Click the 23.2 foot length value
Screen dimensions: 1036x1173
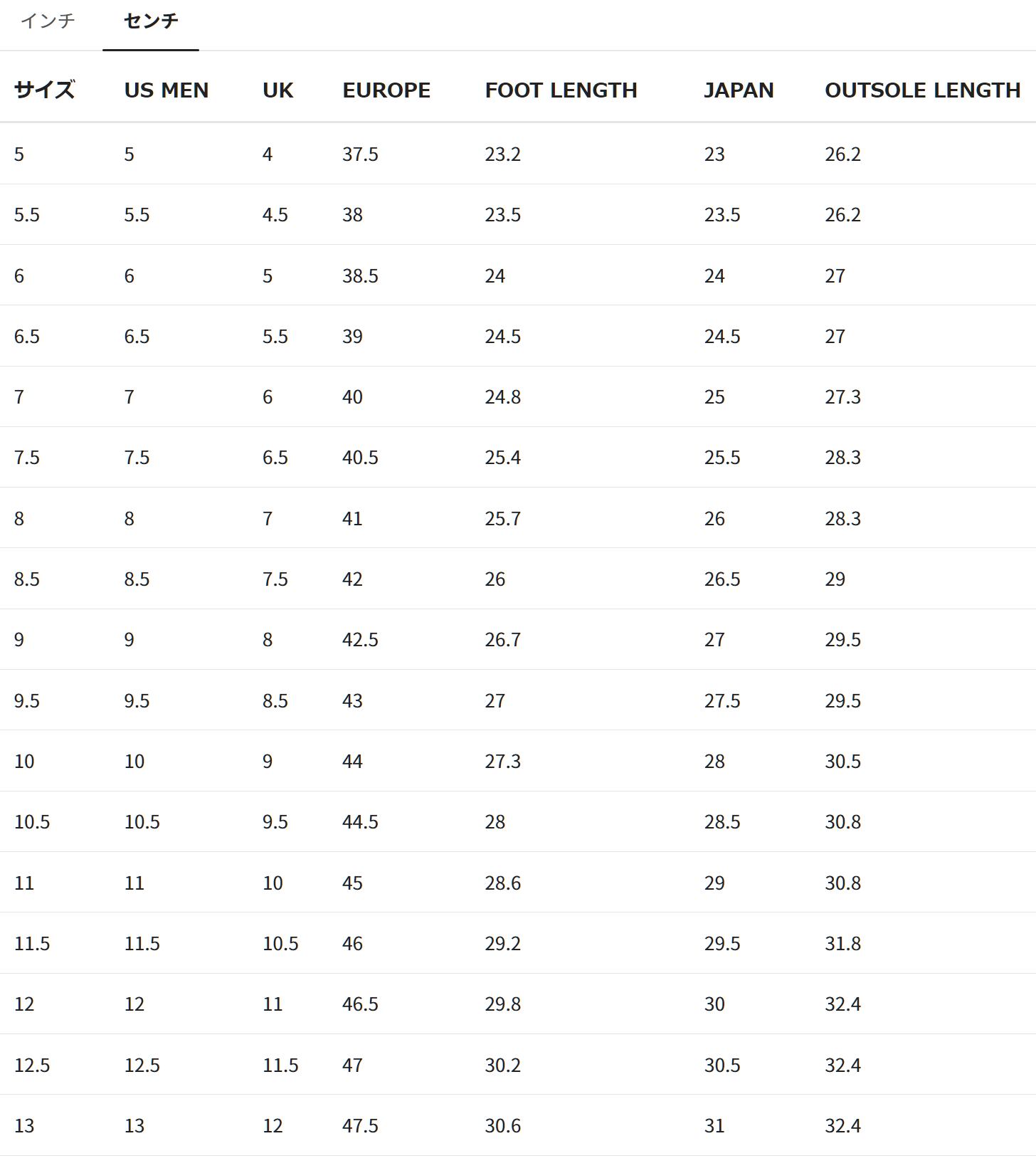[x=502, y=154]
